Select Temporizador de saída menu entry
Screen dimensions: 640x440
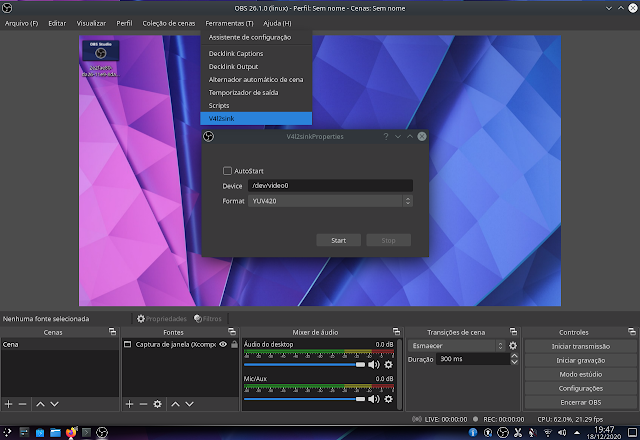[x=256, y=93]
